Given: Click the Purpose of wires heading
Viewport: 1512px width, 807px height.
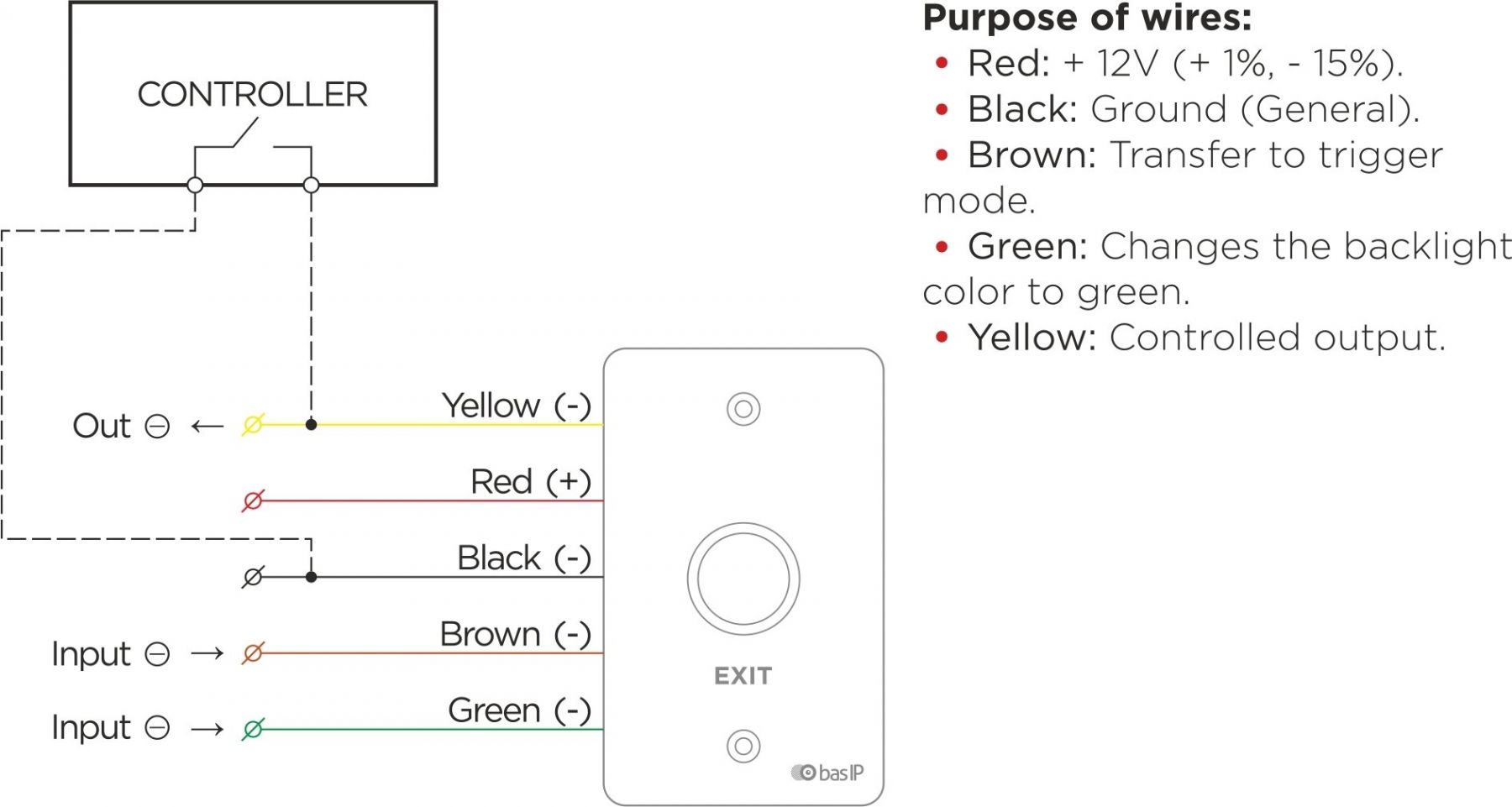Looking at the screenshot, I should [x=1088, y=18].
